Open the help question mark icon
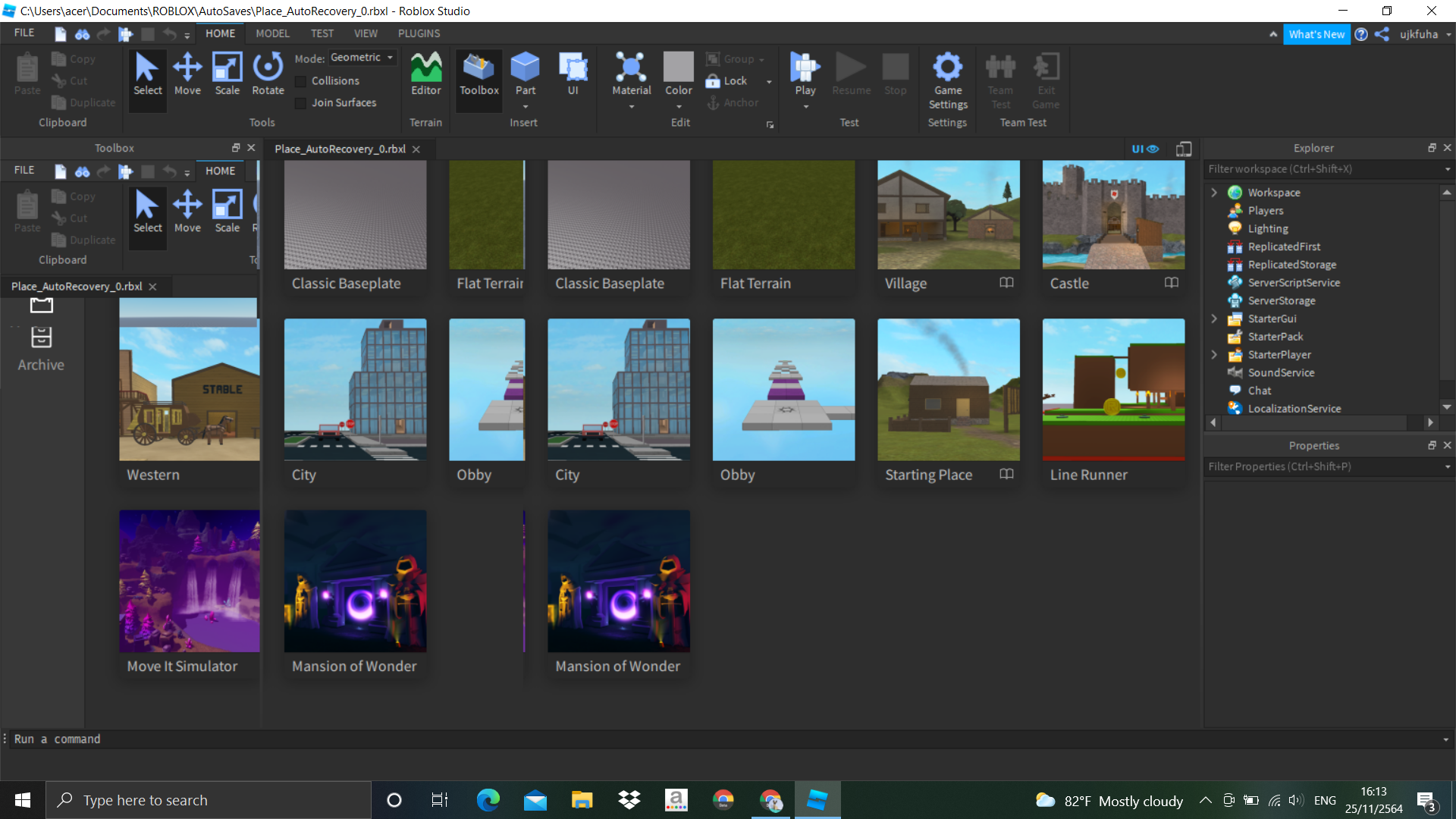 (x=1361, y=34)
